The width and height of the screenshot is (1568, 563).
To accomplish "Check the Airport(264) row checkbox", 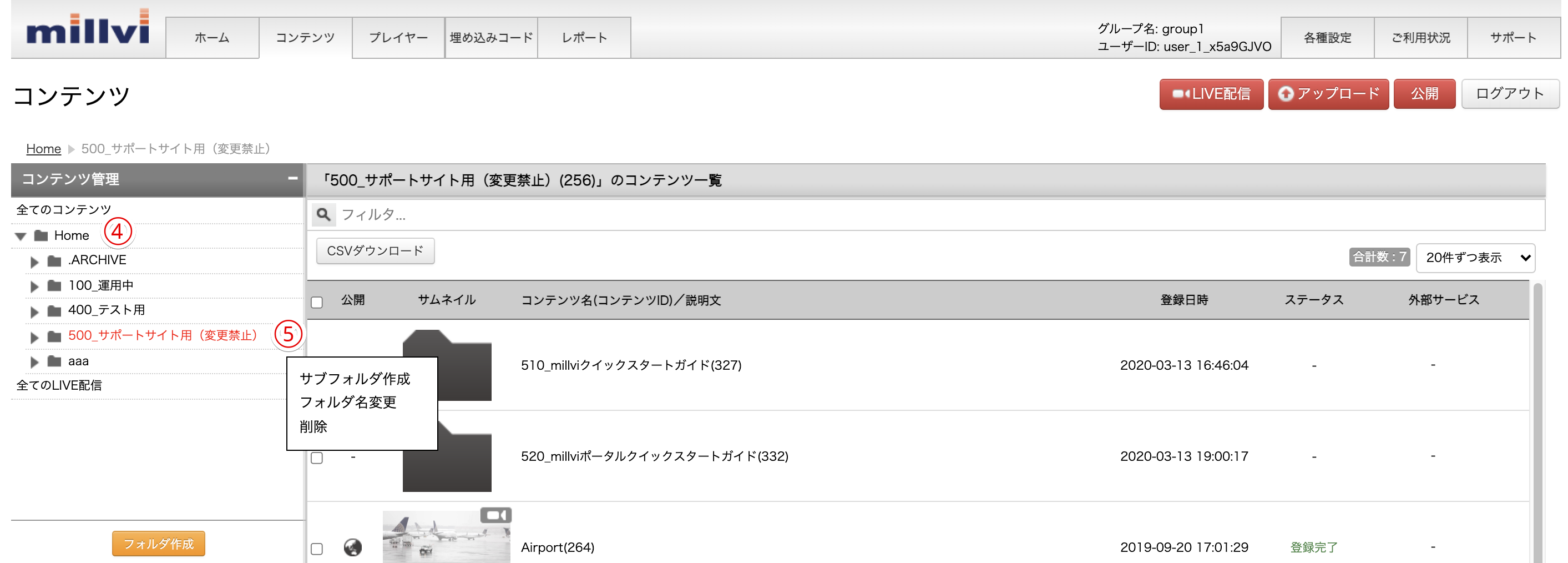I will coord(317,549).
